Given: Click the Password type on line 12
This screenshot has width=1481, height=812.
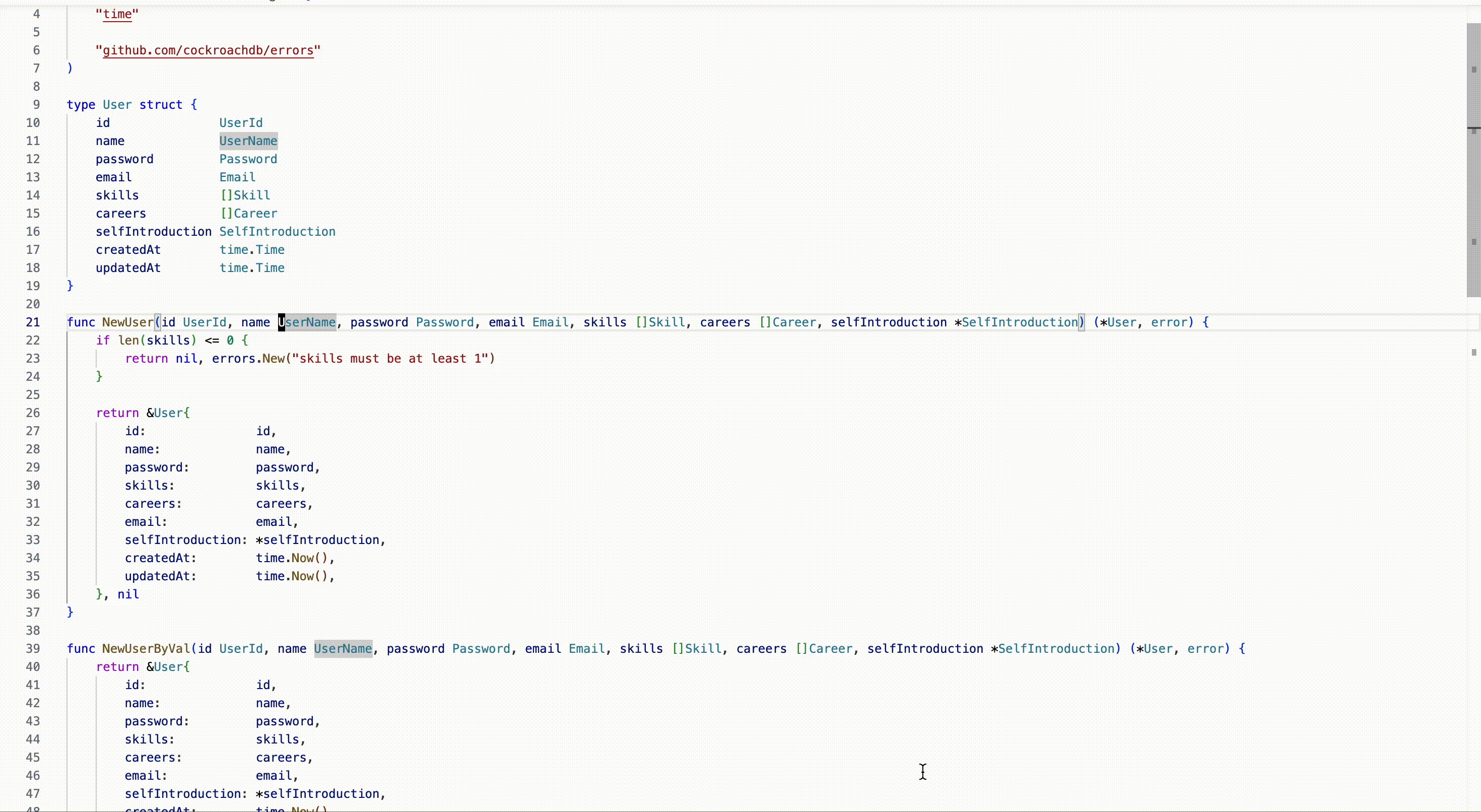Looking at the screenshot, I should (x=248, y=159).
